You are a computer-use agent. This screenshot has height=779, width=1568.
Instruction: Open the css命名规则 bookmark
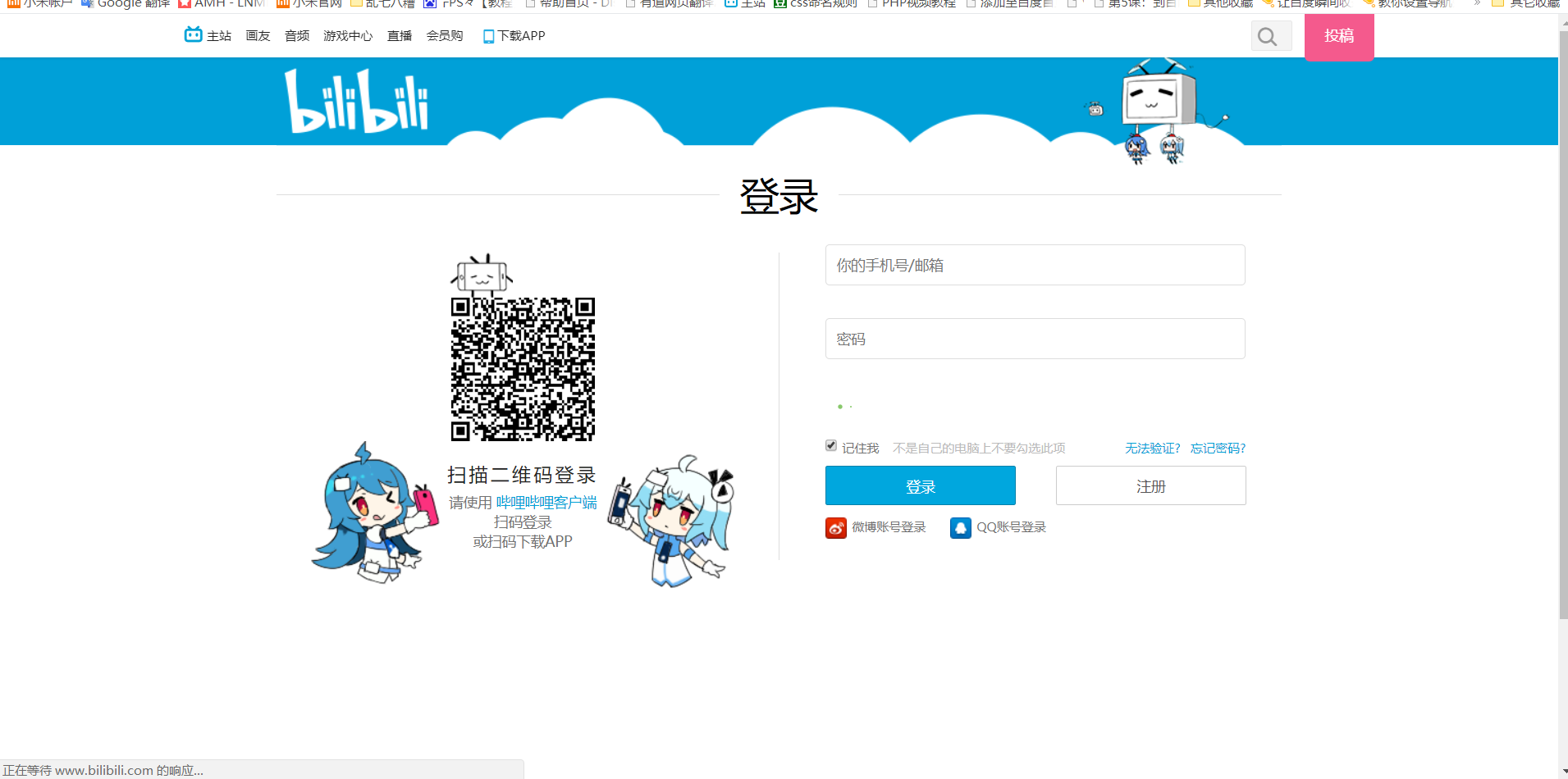pyautogui.click(x=816, y=4)
